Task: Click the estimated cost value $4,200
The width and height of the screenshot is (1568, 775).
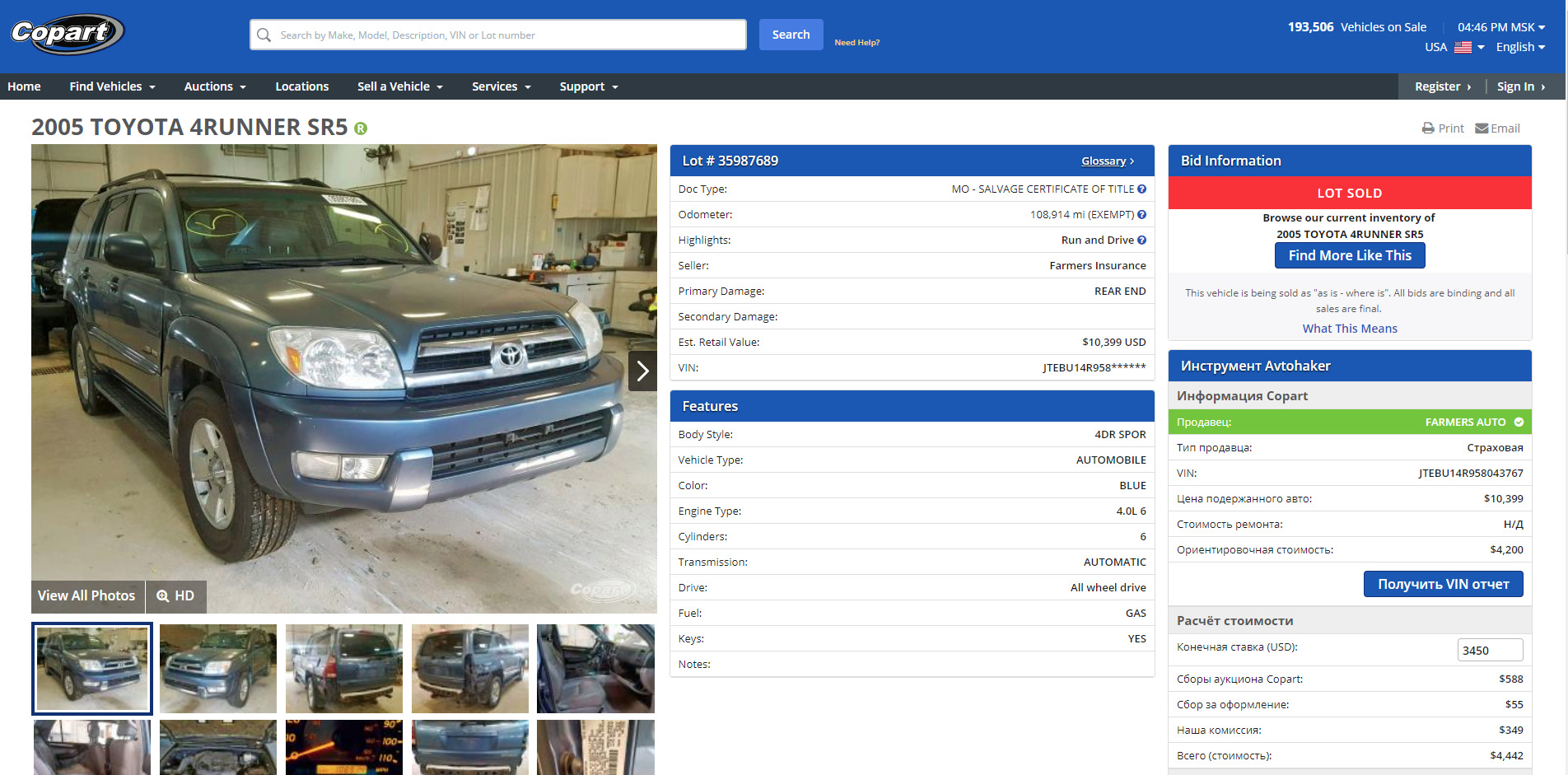Action: coord(1506,550)
